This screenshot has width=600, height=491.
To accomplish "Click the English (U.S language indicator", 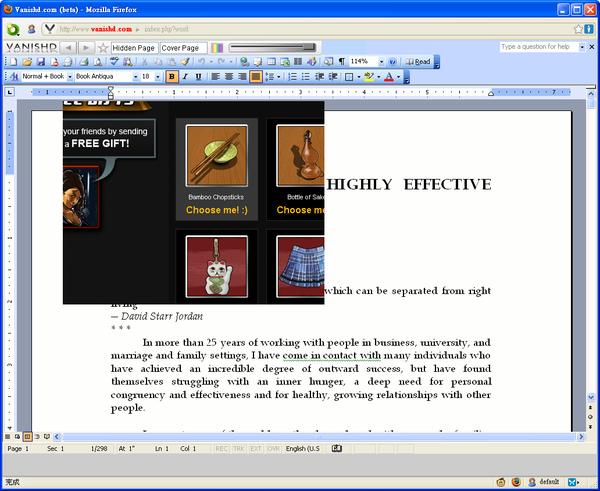I will pos(303,449).
